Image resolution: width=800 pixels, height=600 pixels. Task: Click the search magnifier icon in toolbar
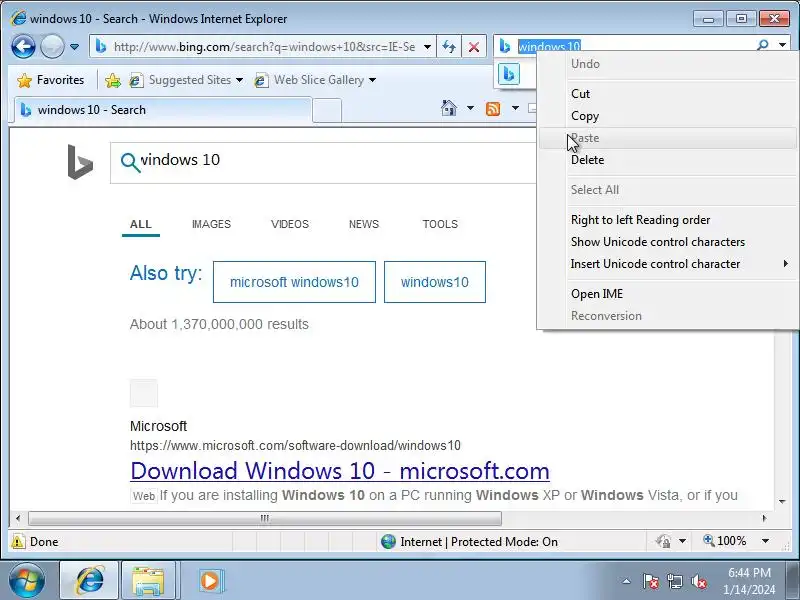click(763, 45)
